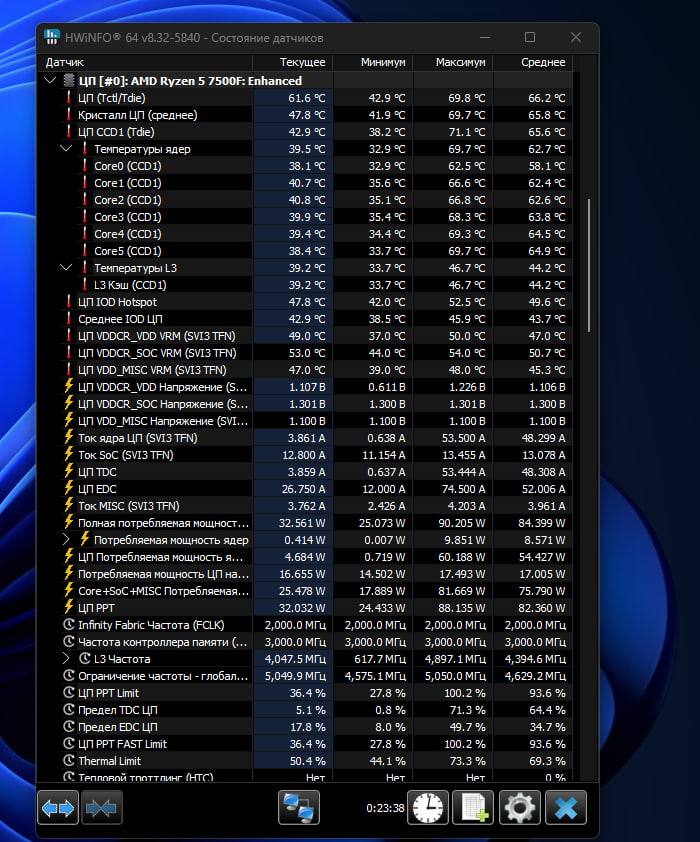Collapse the Температуры ядер subgroup
The height and width of the screenshot is (842, 700).
tap(67, 149)
